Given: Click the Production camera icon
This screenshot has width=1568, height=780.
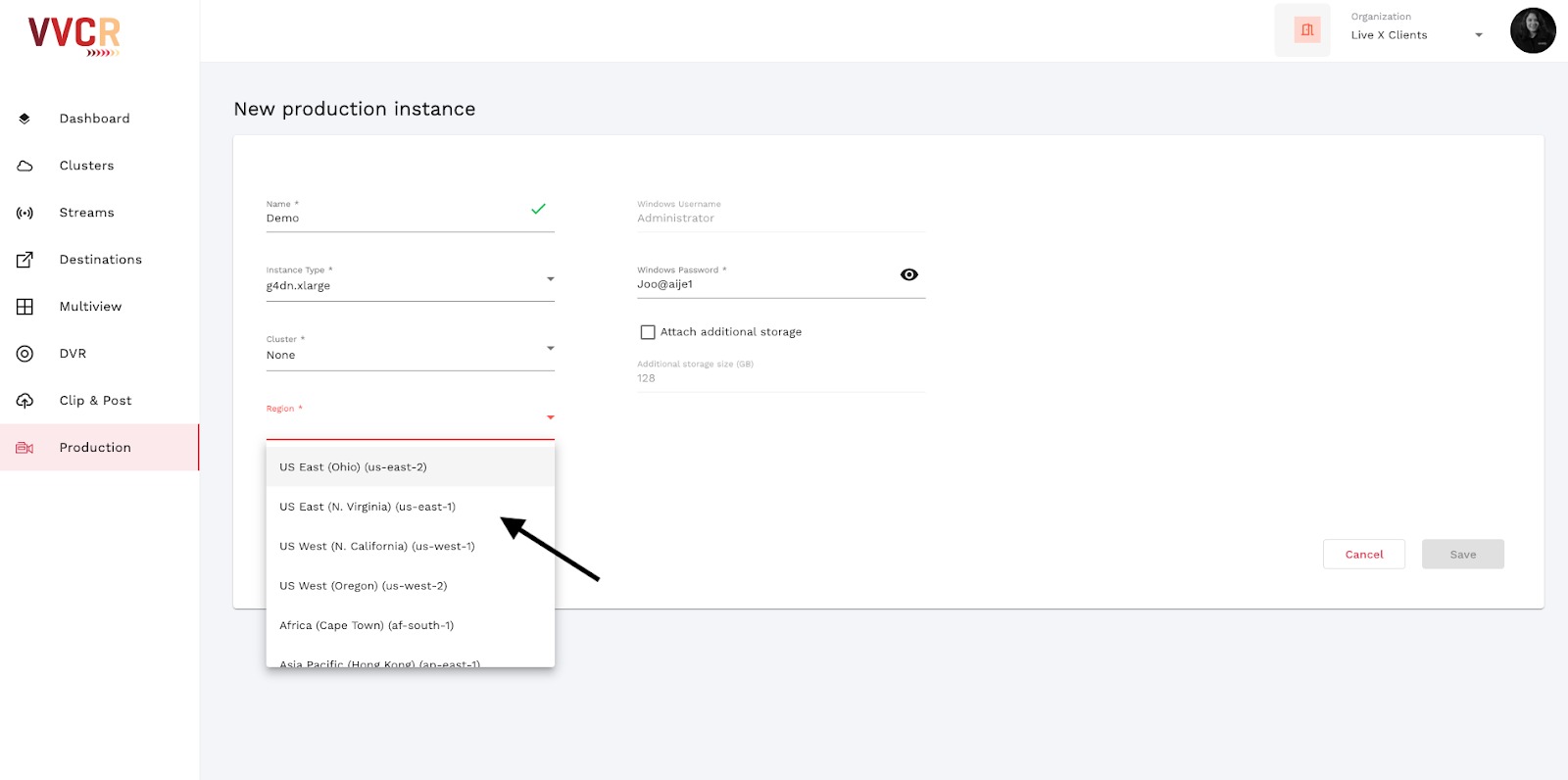Looking at the screenshot, I should [24, 448].
